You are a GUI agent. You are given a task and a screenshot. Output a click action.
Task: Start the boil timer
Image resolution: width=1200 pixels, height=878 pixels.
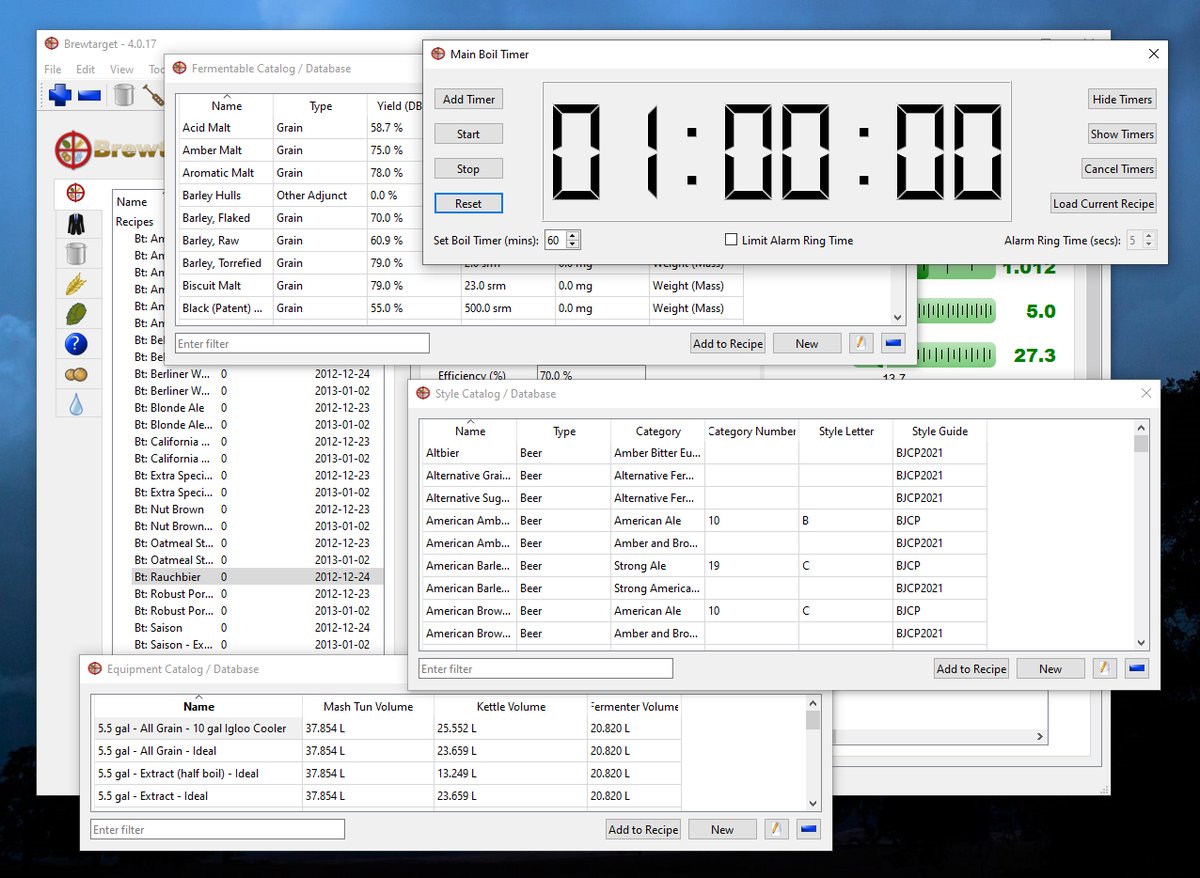(x=469, y=134)
